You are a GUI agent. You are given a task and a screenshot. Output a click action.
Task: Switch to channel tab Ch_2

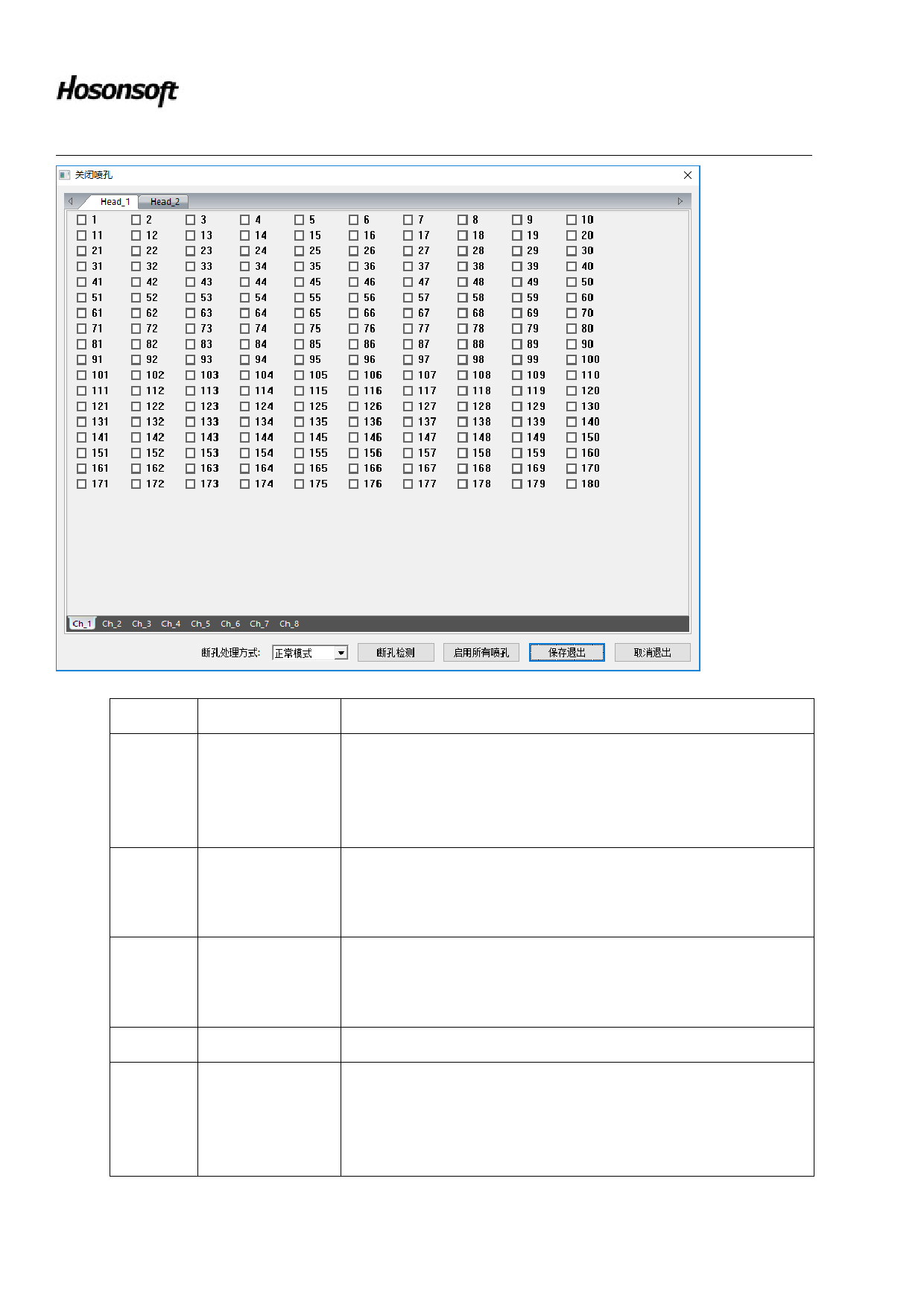point(112,624)
